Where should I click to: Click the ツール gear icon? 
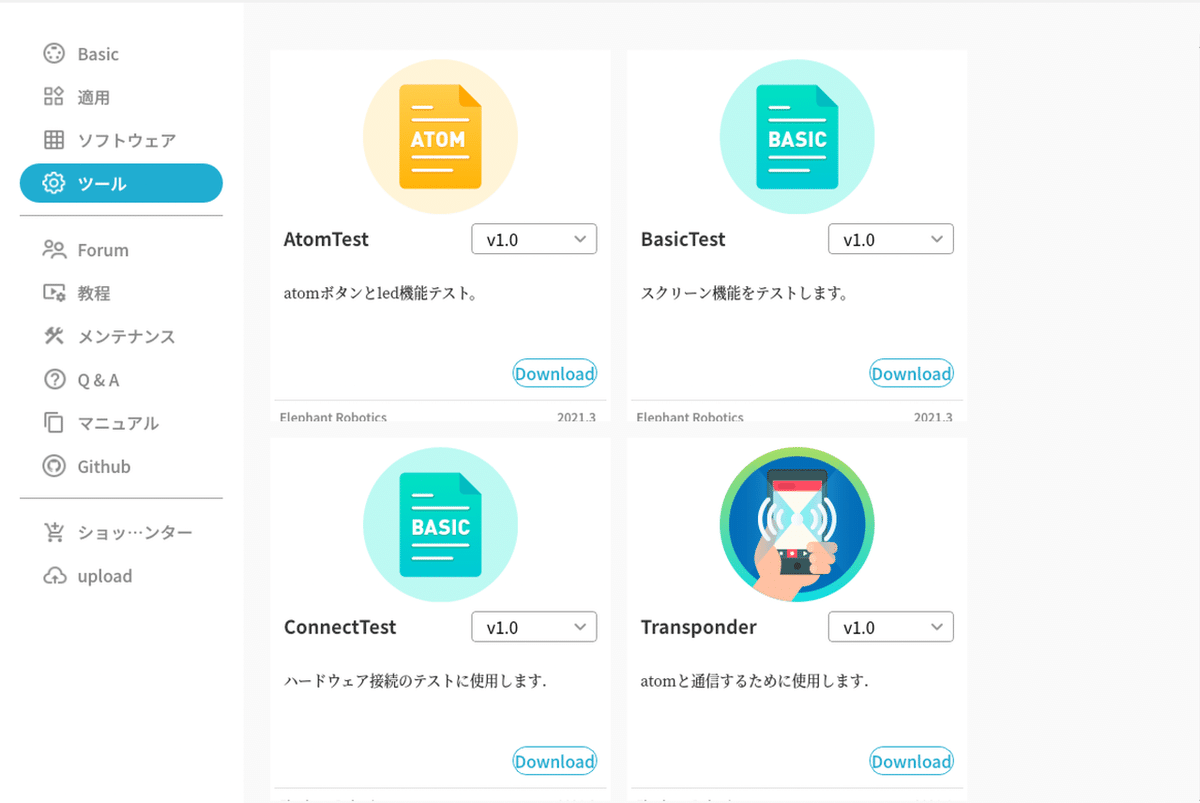tap(52, 183)
